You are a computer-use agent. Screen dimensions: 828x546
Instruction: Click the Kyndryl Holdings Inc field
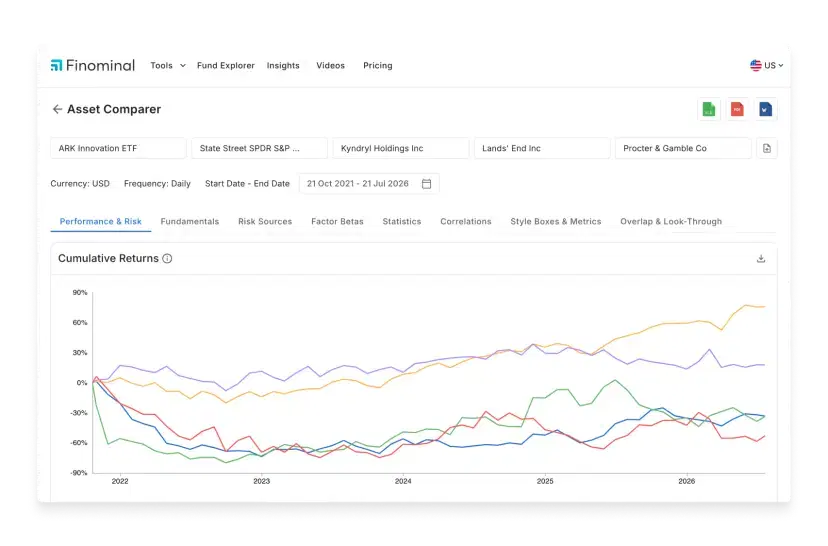pos(401,148)
